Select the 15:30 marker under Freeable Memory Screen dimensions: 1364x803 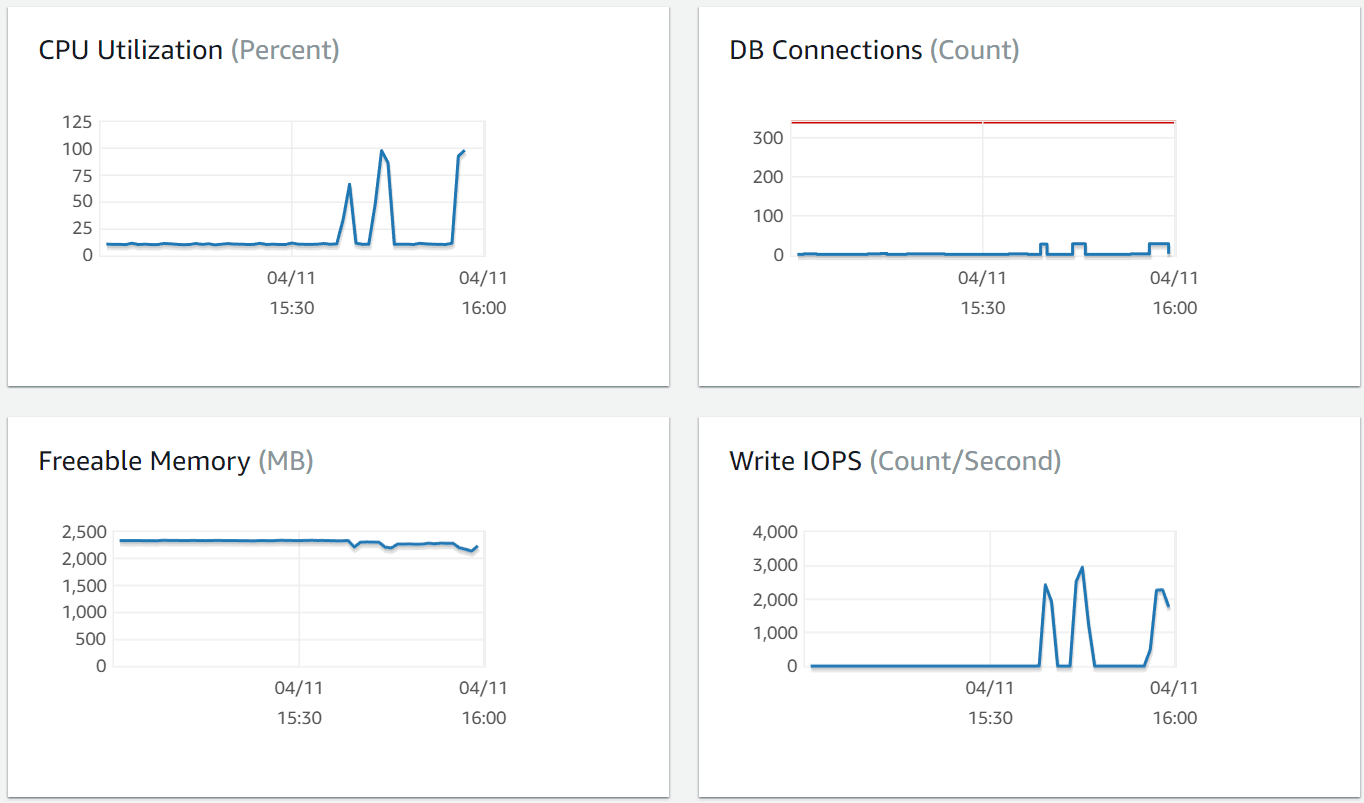pos(299,718)
